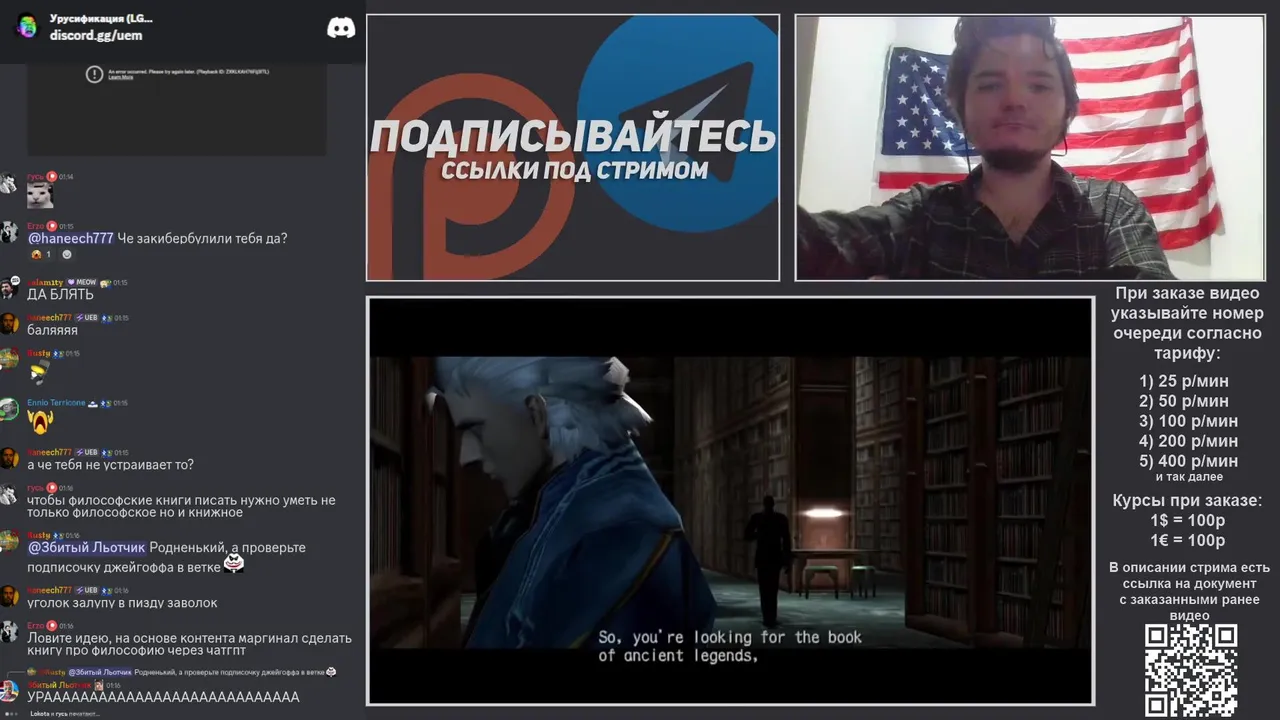Click the Devil May Cry game video panel

(730, 501)
